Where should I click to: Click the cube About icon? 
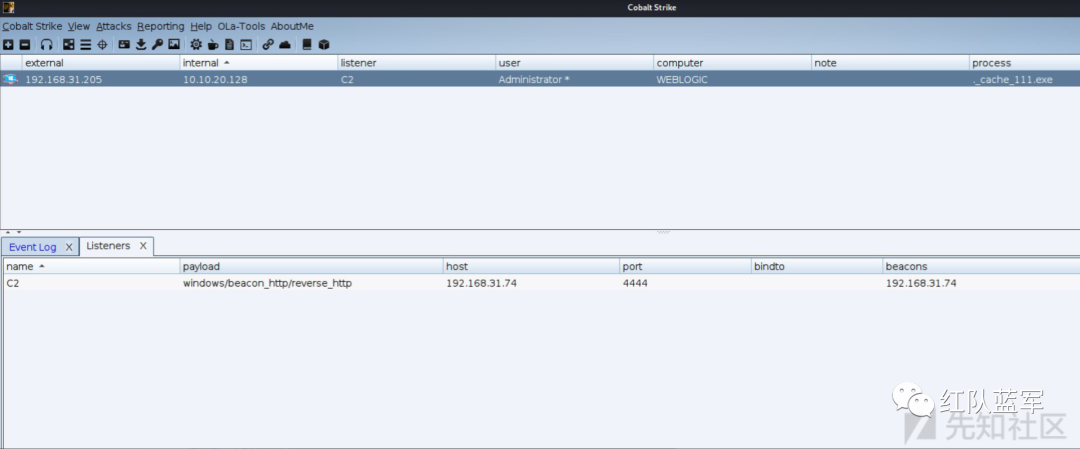coord(324,45)
